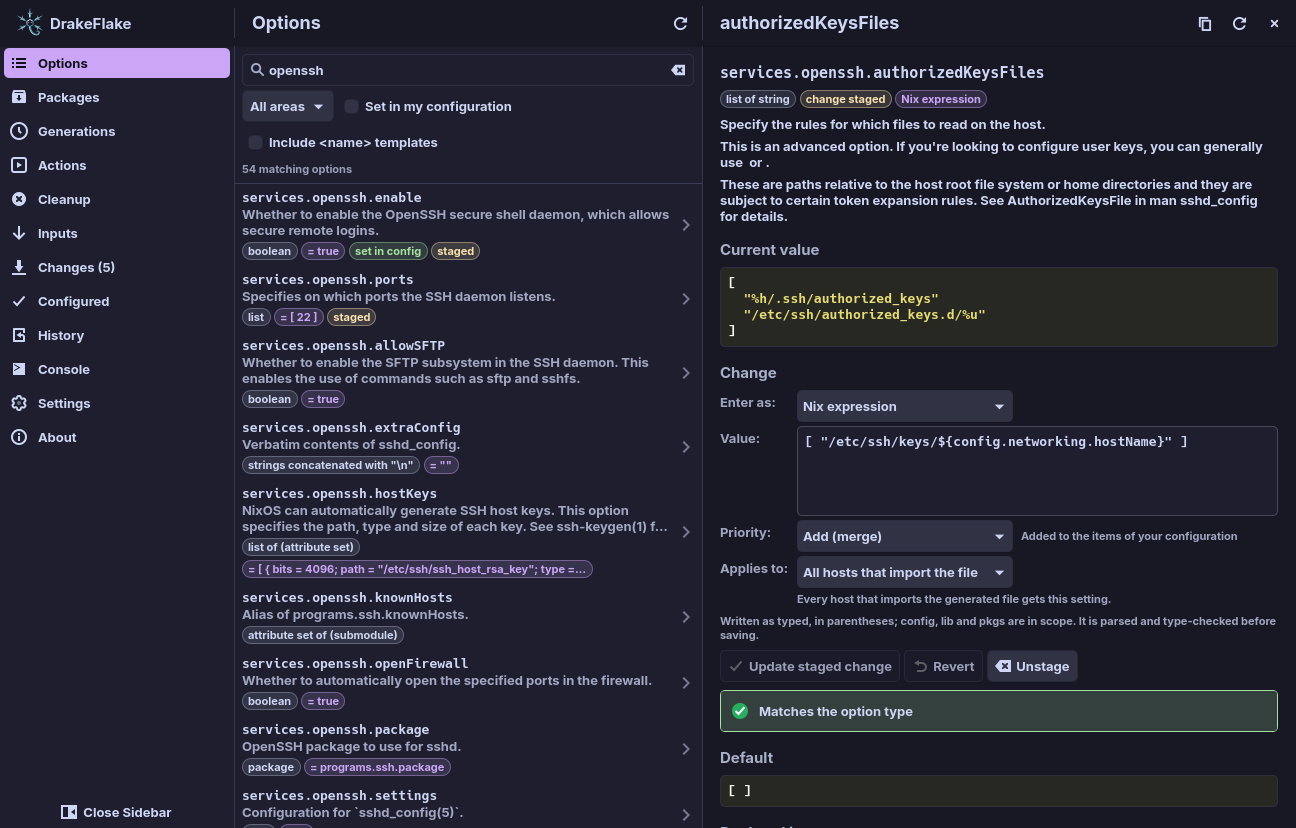
Task: Close the authorizedKeysFiles detail panel
Action: tap(1274, 23)
